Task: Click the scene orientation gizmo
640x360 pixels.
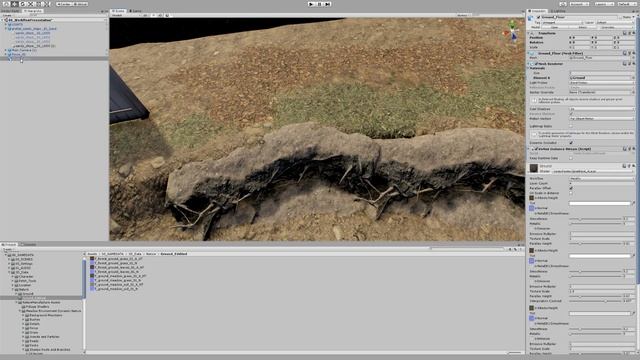Action: click(x=513, y=32)
